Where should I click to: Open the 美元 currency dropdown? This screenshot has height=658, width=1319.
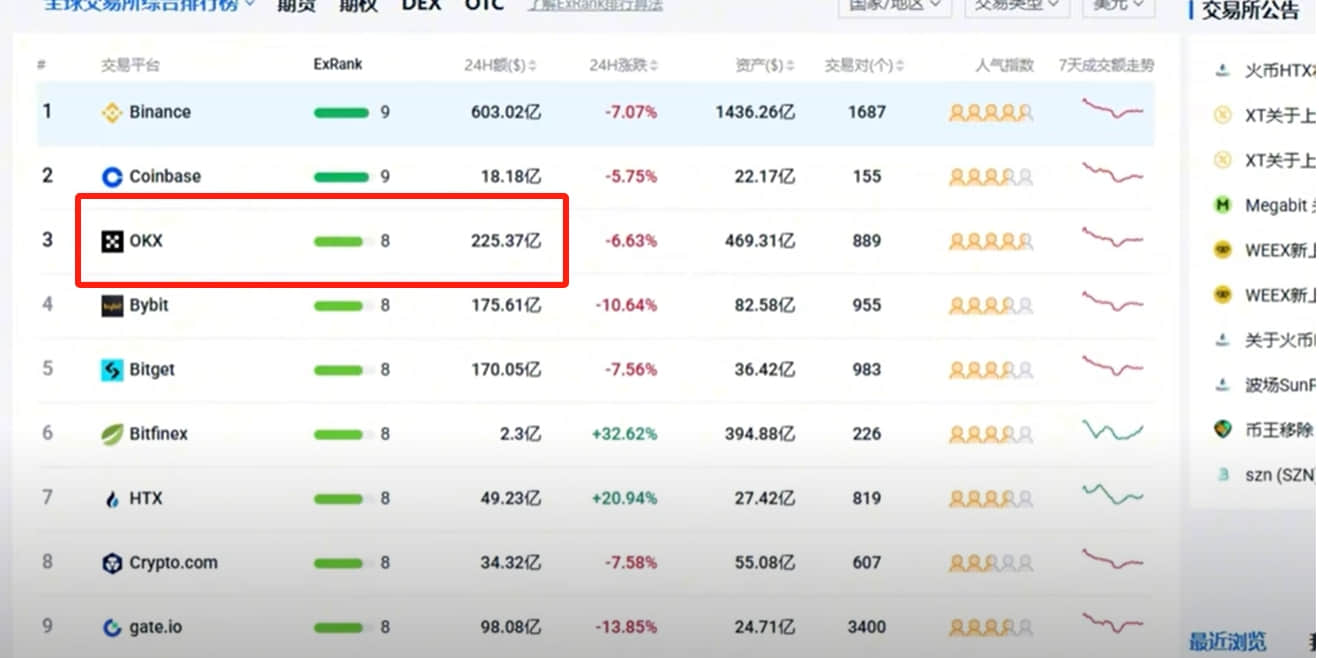pyautogui.click(x=1117, y=5)
